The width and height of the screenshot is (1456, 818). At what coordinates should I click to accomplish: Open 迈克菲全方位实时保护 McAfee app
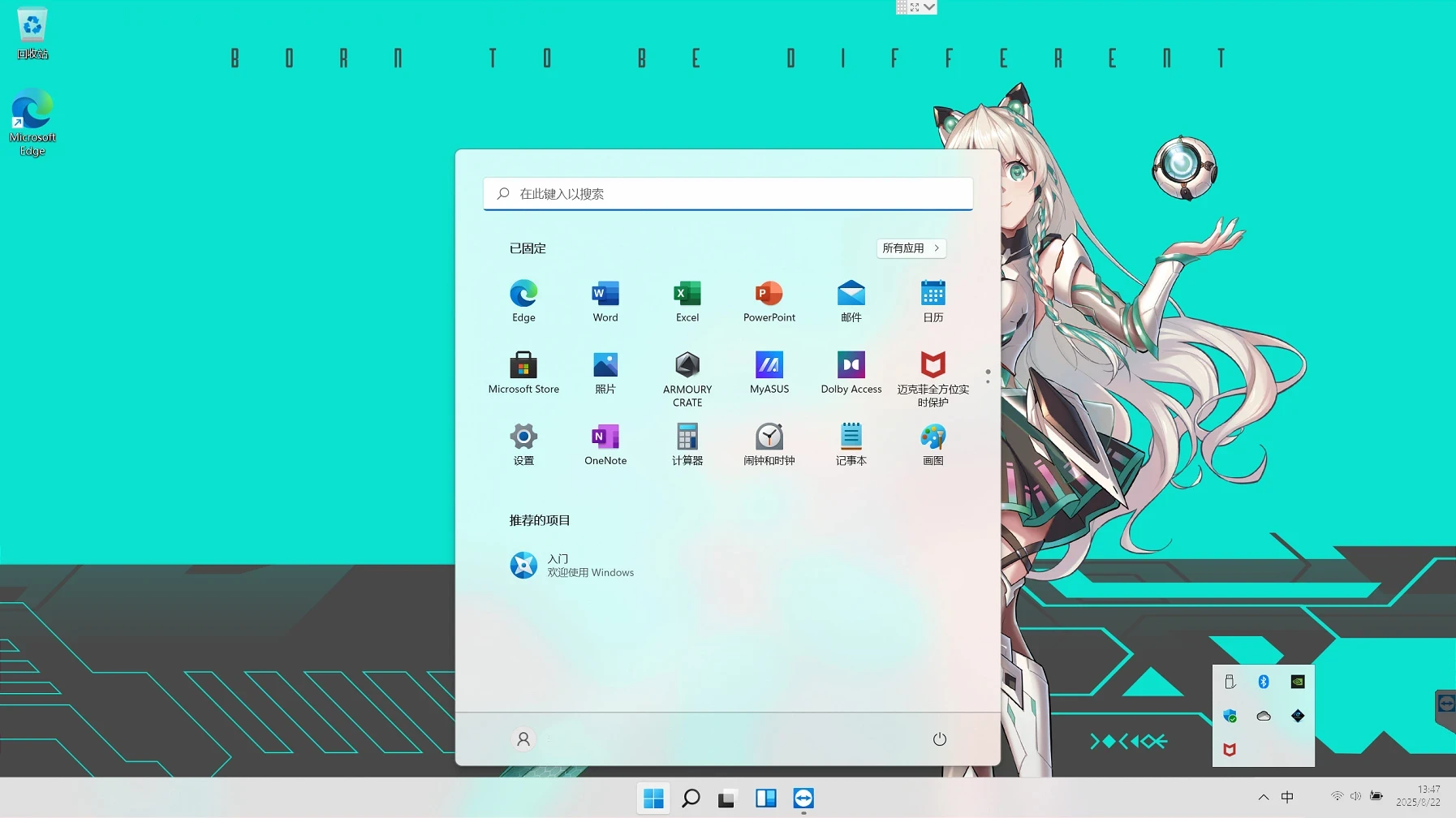click(x=933, y=379)
